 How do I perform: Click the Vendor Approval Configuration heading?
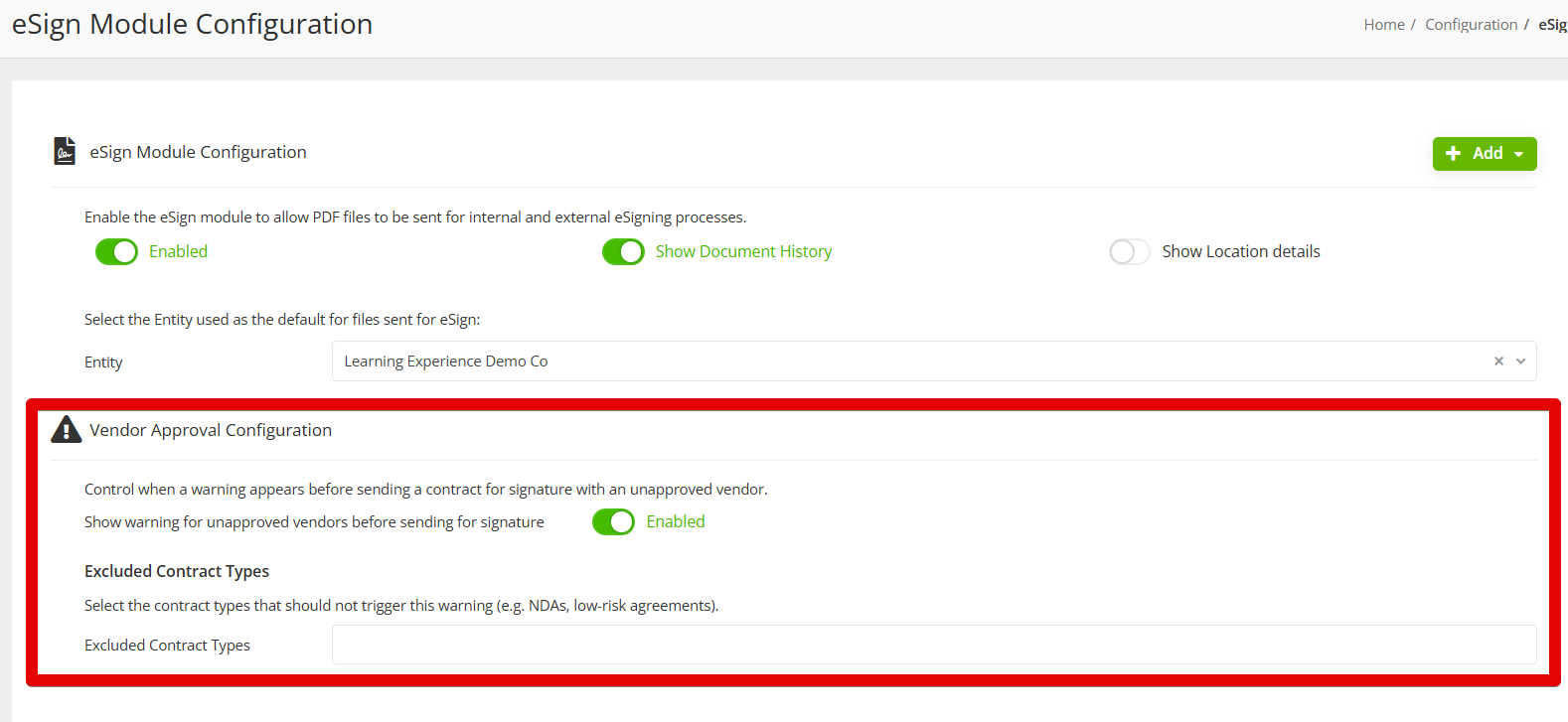pyautogui.click(x=211, y=430)
